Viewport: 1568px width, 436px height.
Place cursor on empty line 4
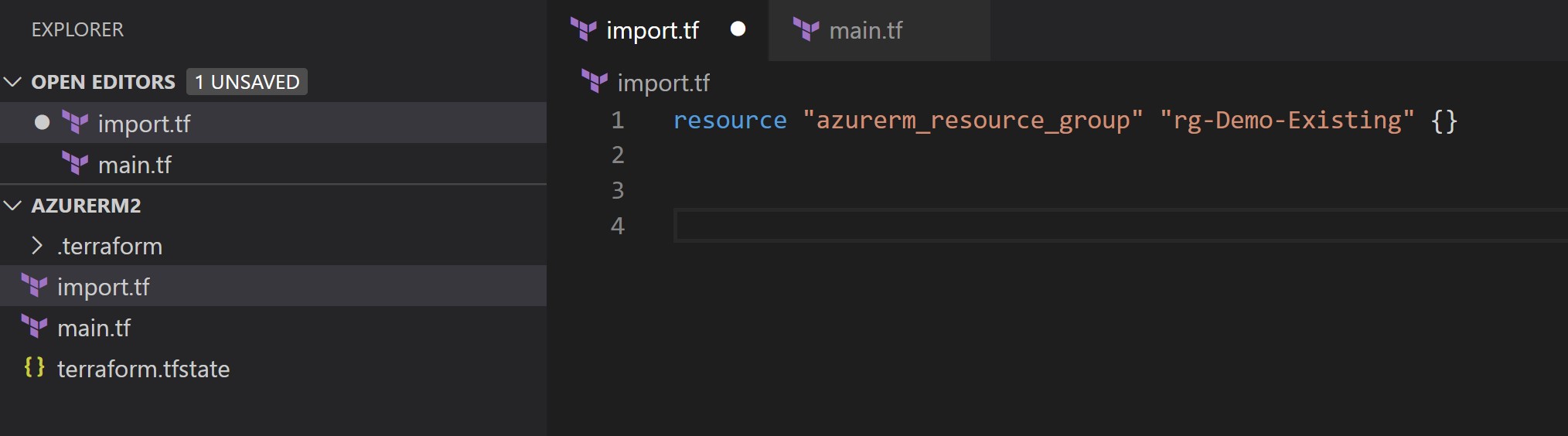pos(1120,226)
